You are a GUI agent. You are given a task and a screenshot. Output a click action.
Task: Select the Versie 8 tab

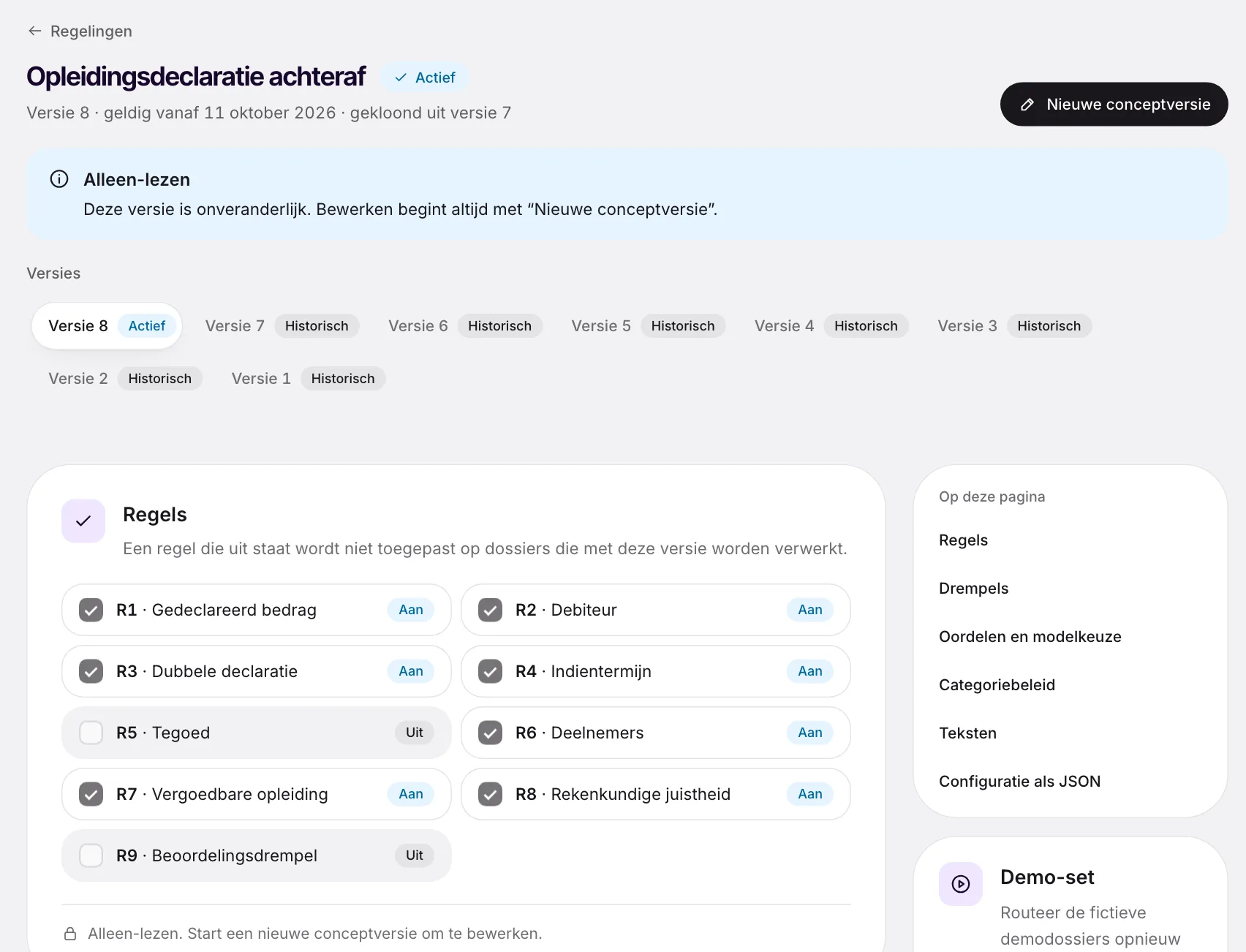pyautogui.click(x=107, y=326)
